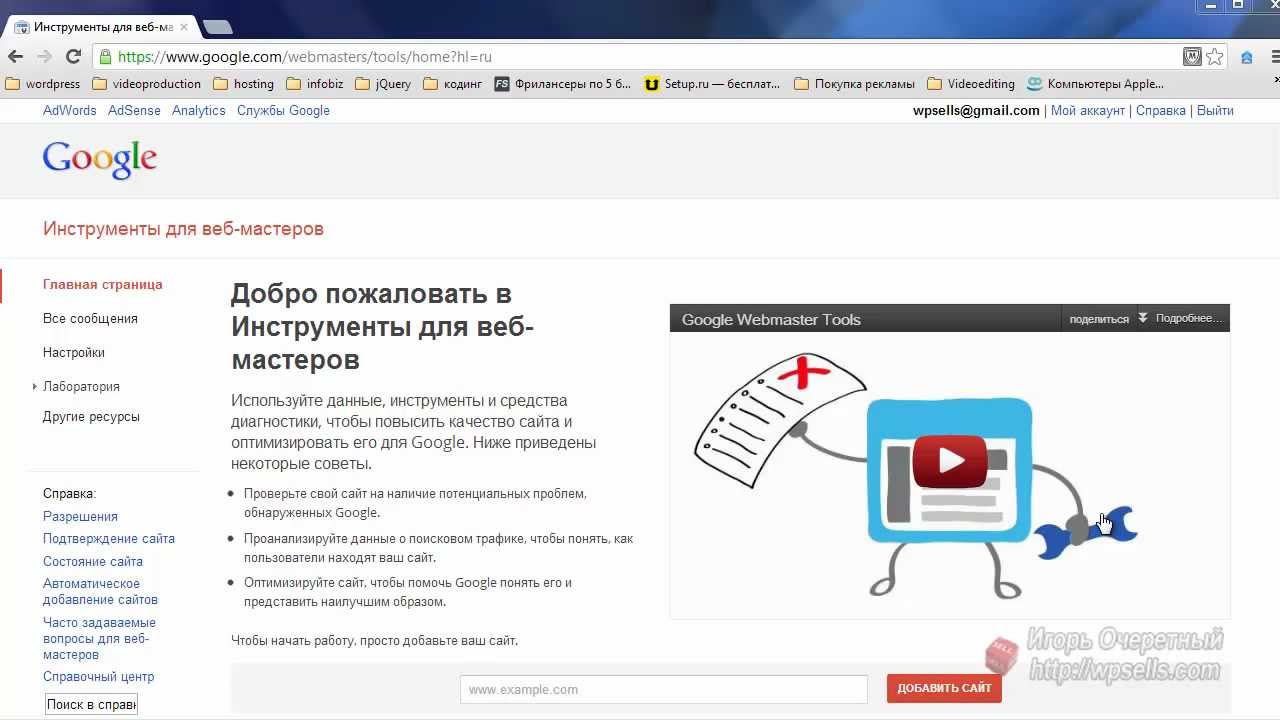This screenshot has height=720, width=1280.
Task: Open the Videoediting bookmark folder
Action: pyautogui.click(x=971, y=84)
